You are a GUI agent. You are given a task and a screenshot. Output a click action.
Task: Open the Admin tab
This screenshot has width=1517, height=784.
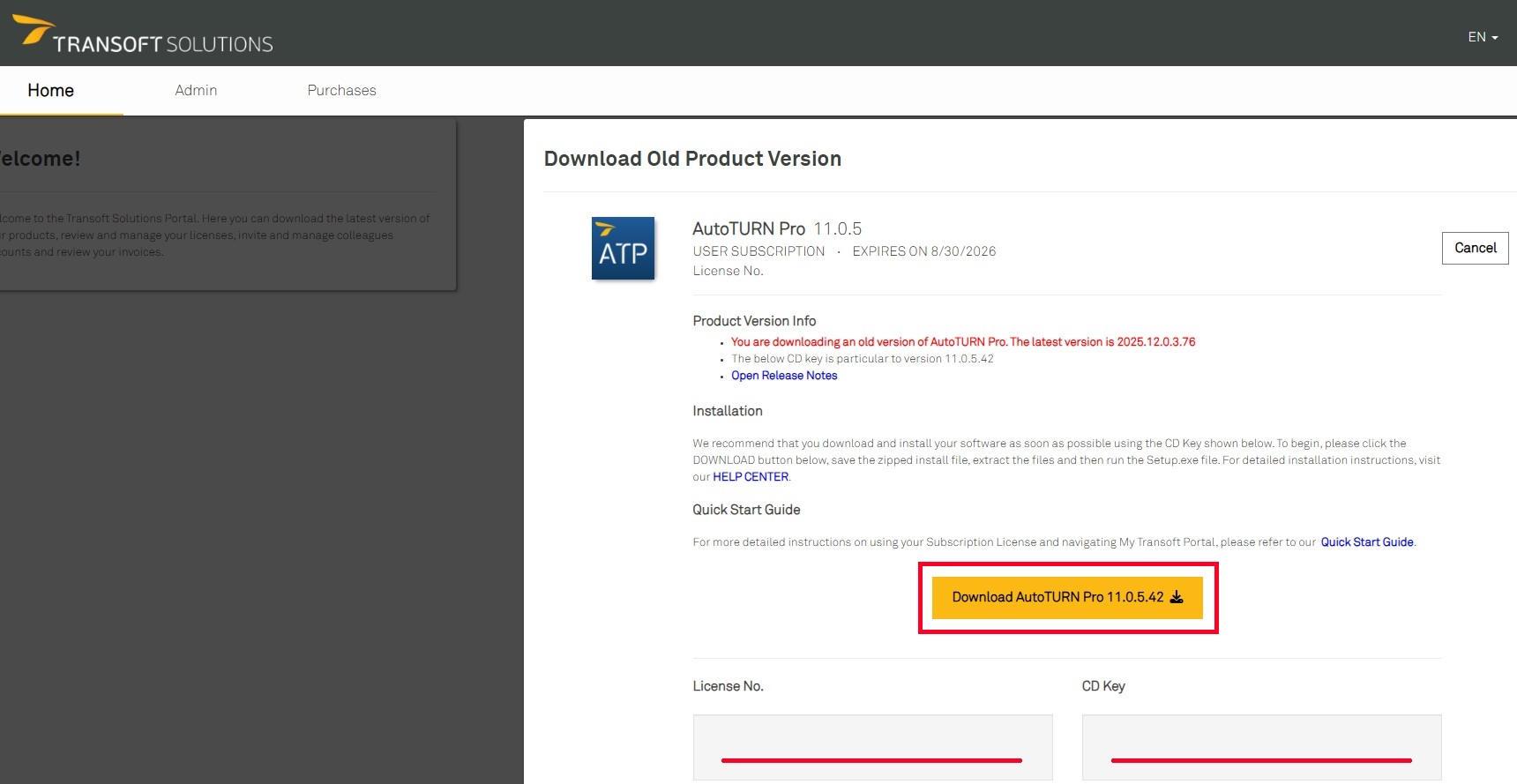(x=196, y=90)
